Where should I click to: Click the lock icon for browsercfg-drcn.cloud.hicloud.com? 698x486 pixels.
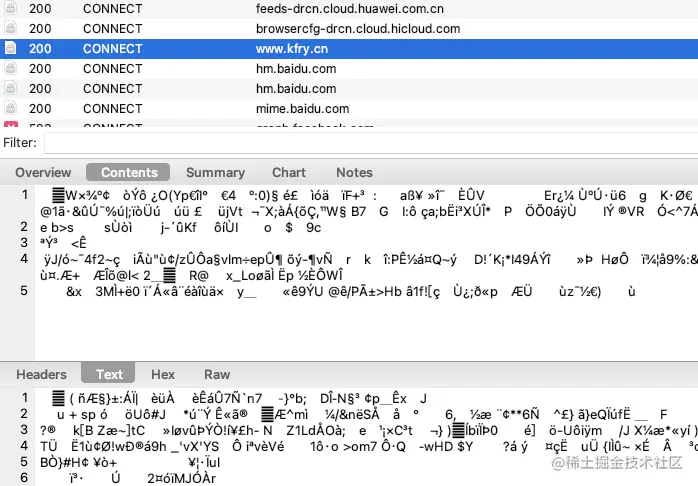tap(11, 28)
